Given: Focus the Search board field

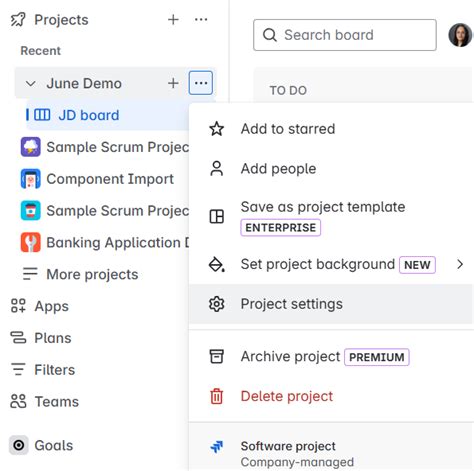Looking at the screenshot, I should coord(345,35).
